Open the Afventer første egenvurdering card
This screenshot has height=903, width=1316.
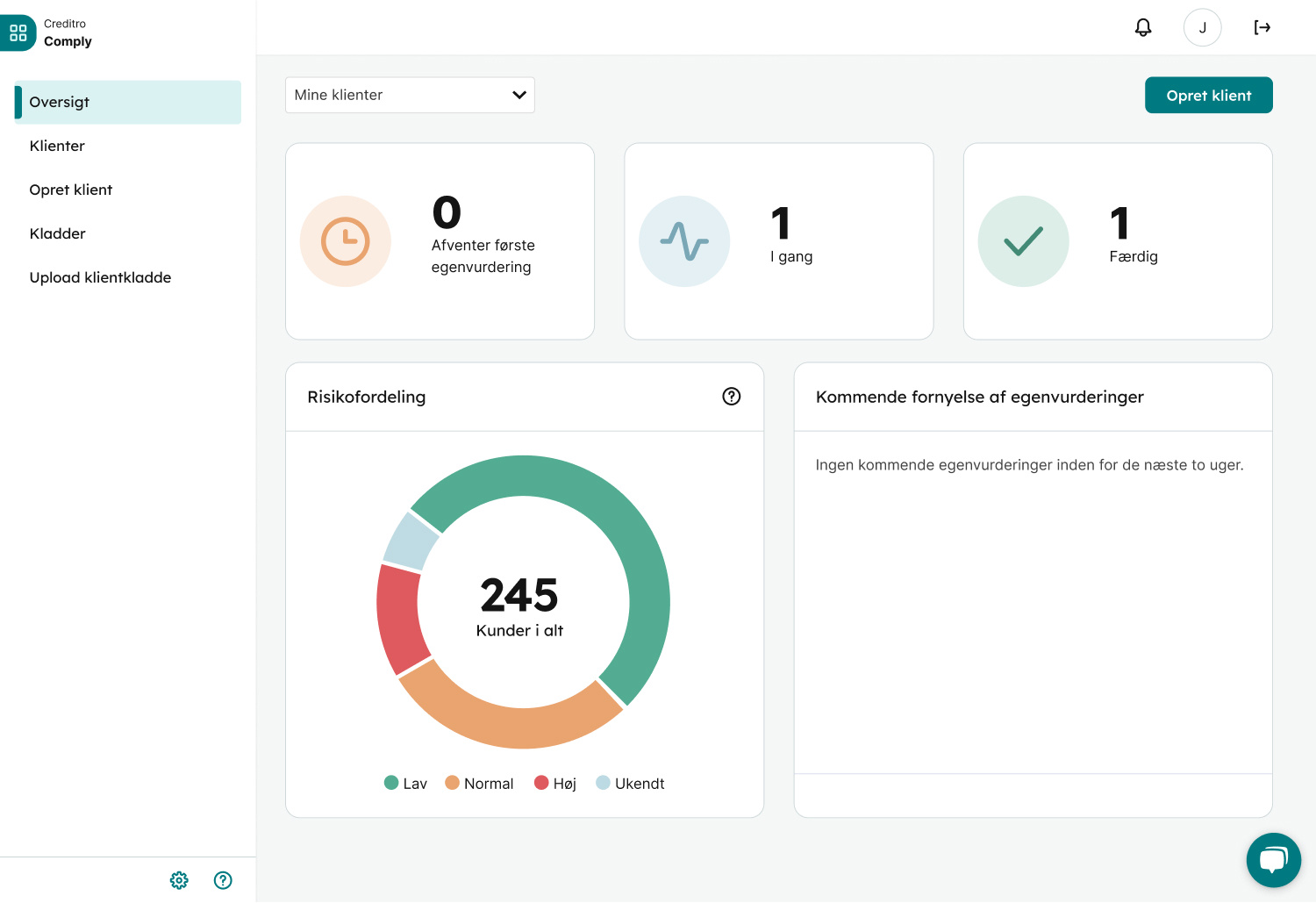point(440,241)
